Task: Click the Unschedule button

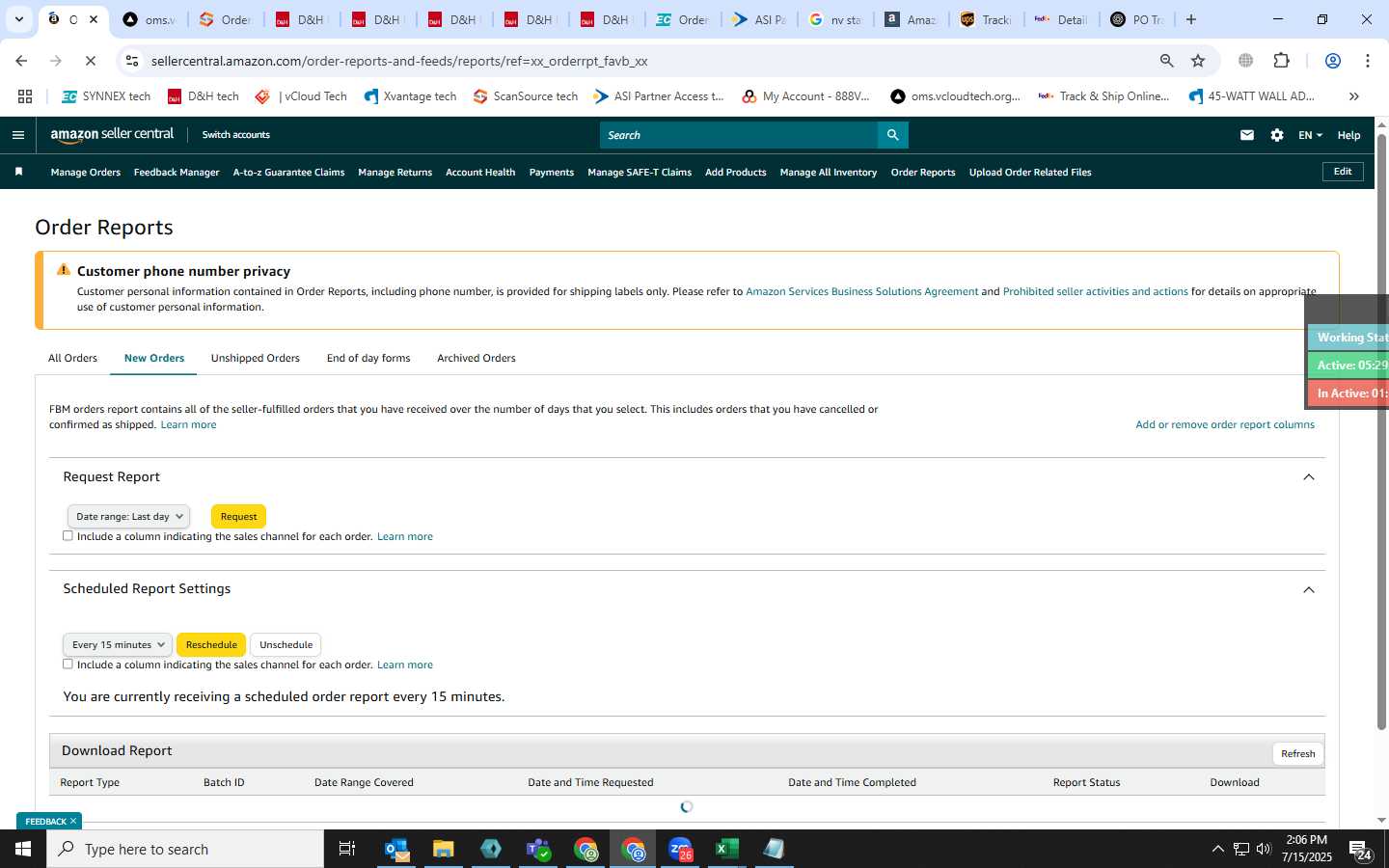Action: 286,644
